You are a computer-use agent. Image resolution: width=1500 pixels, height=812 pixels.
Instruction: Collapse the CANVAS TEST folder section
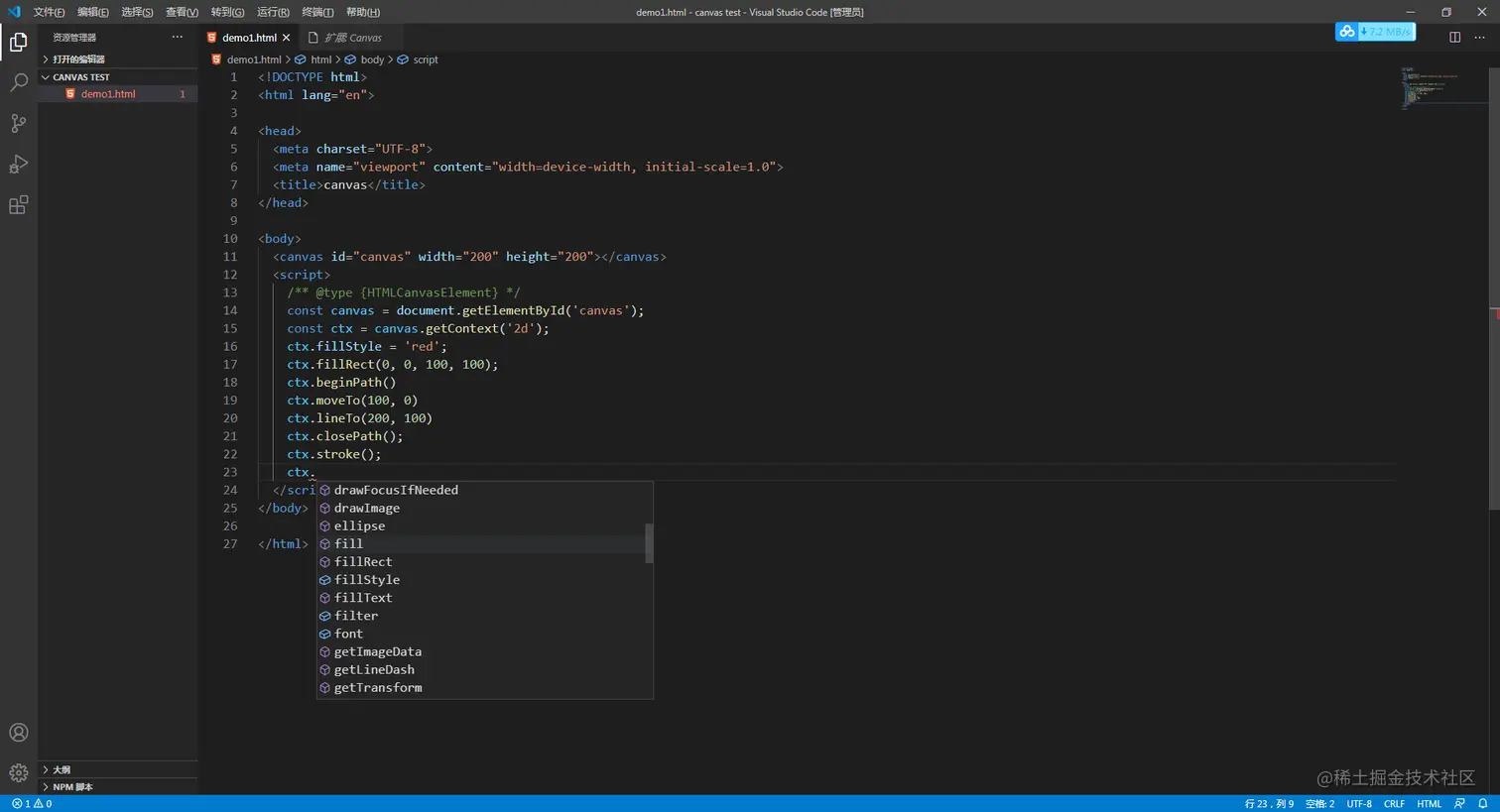pos(80,77)
